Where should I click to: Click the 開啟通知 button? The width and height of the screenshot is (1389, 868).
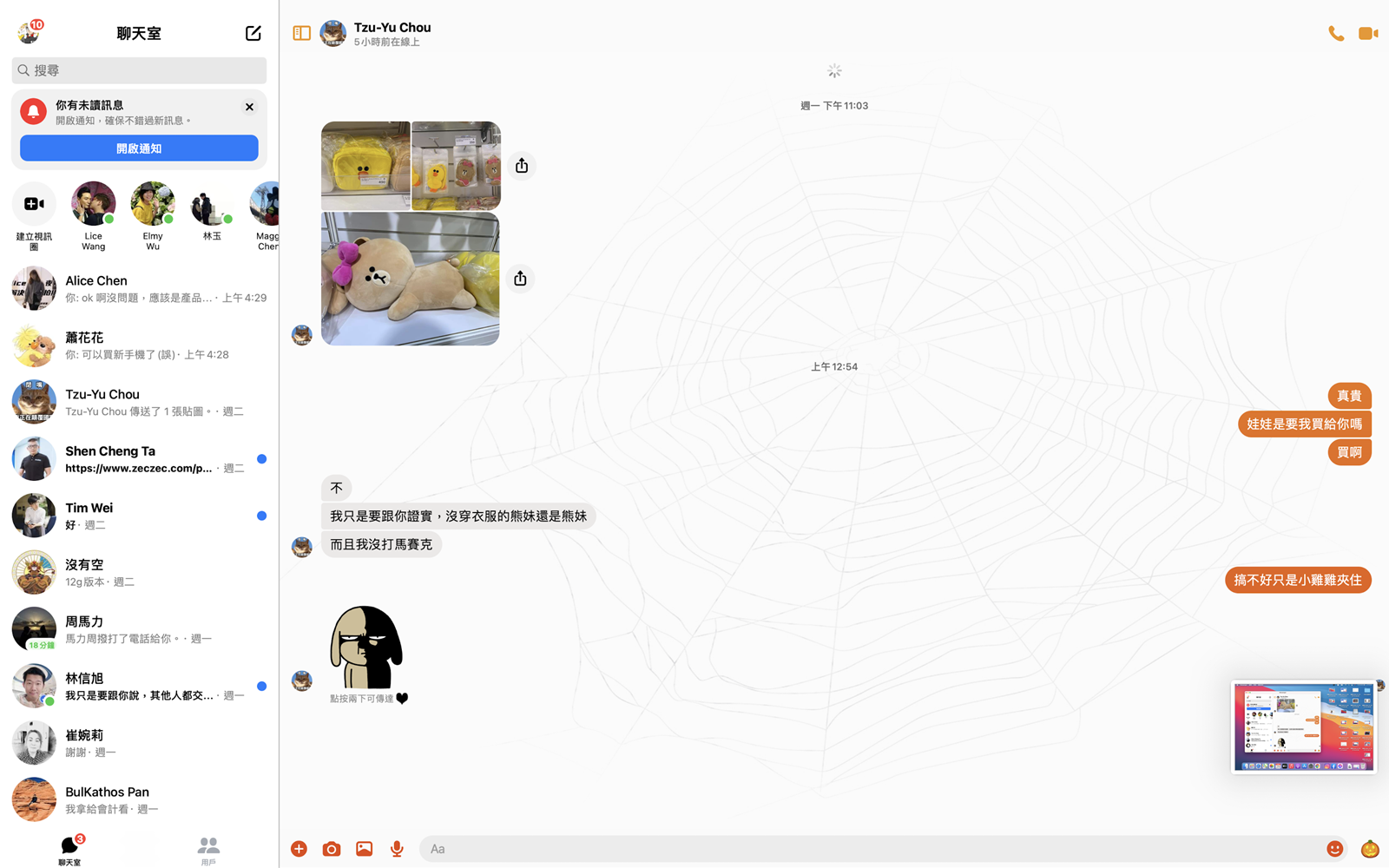(139, 148)
